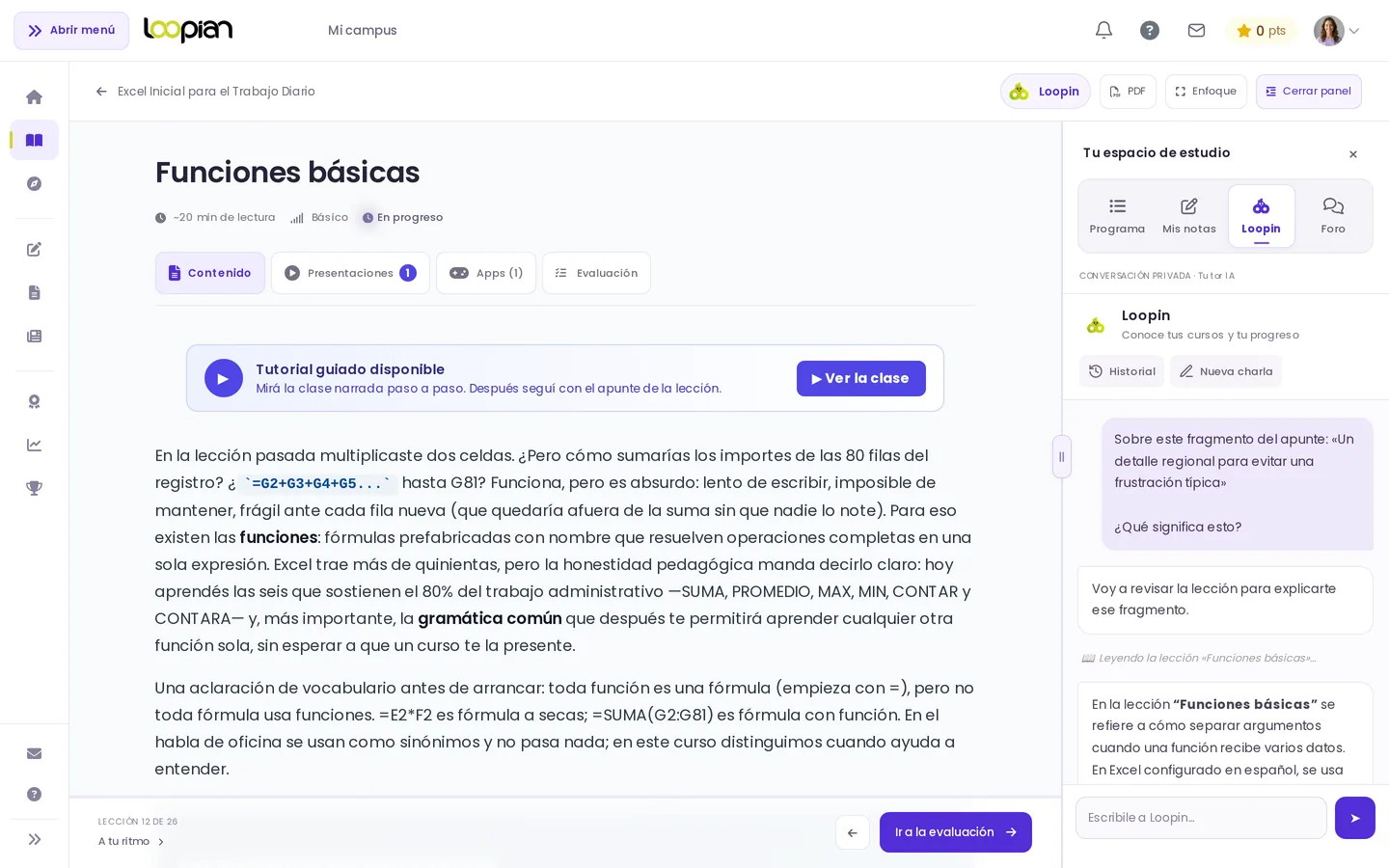Open the explore compass icon
1389x868 pixels.
(34, 183)
